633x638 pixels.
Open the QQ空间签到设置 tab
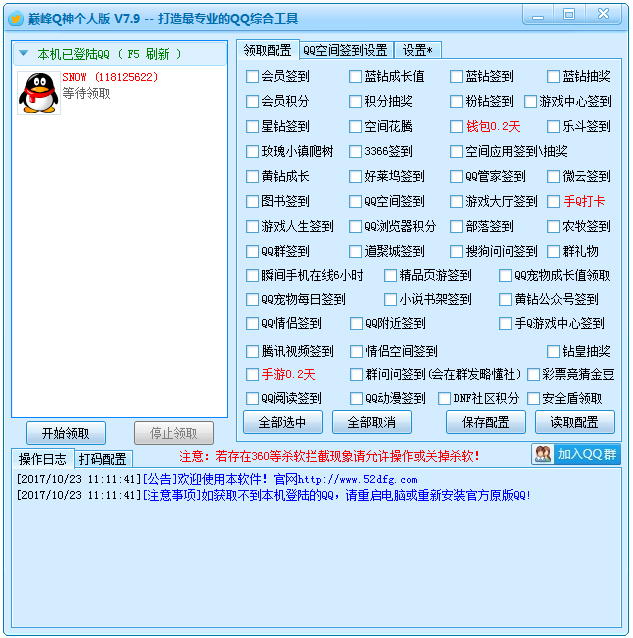(x=346, y=50)
